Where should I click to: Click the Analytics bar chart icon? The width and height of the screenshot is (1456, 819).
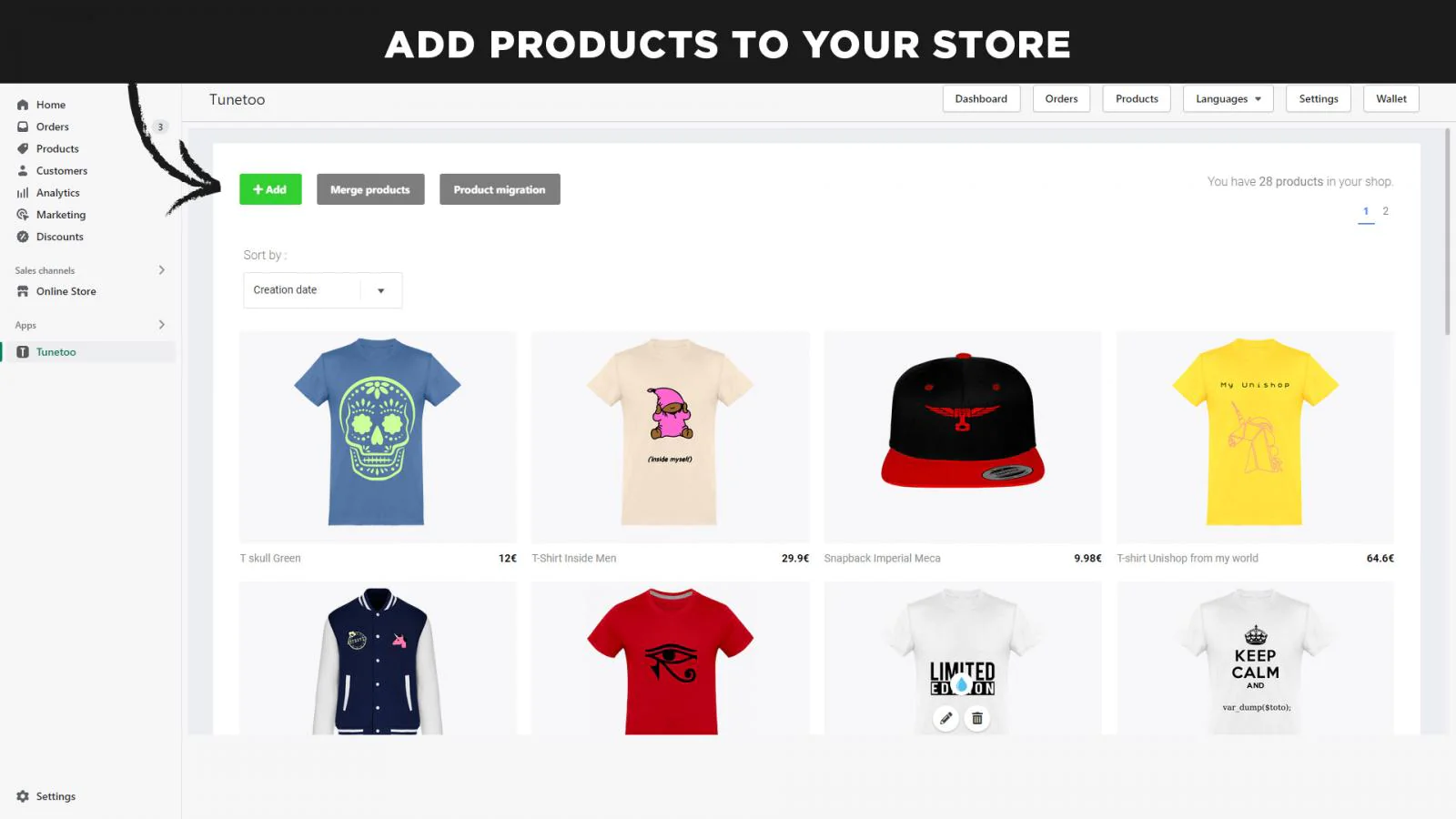23,193
